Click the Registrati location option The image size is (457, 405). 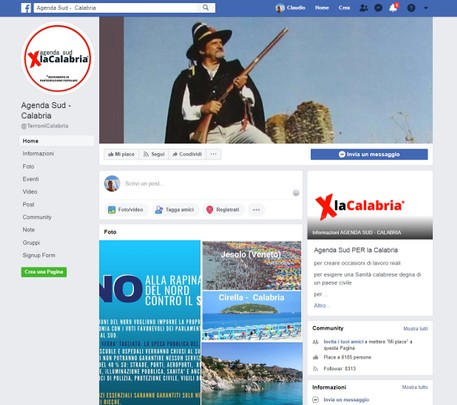coord(223,210)
